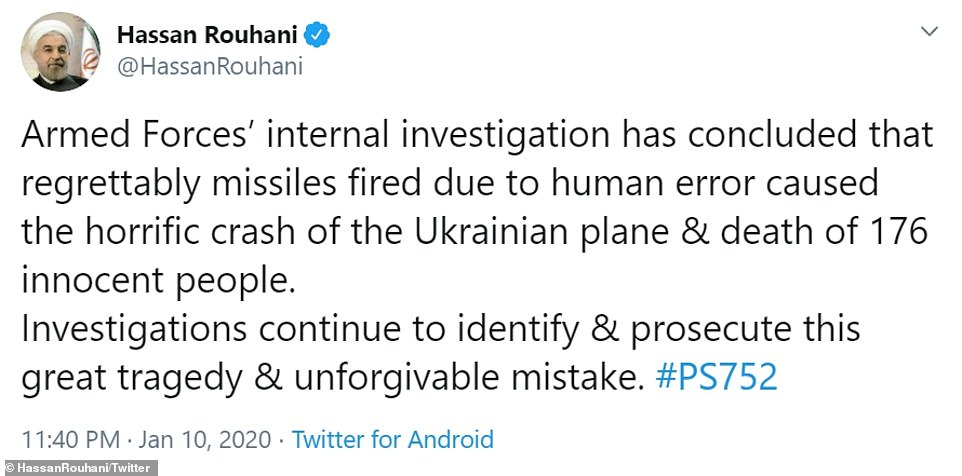
Task: Open the Twitter for Android source link
Action: (392, 438)
